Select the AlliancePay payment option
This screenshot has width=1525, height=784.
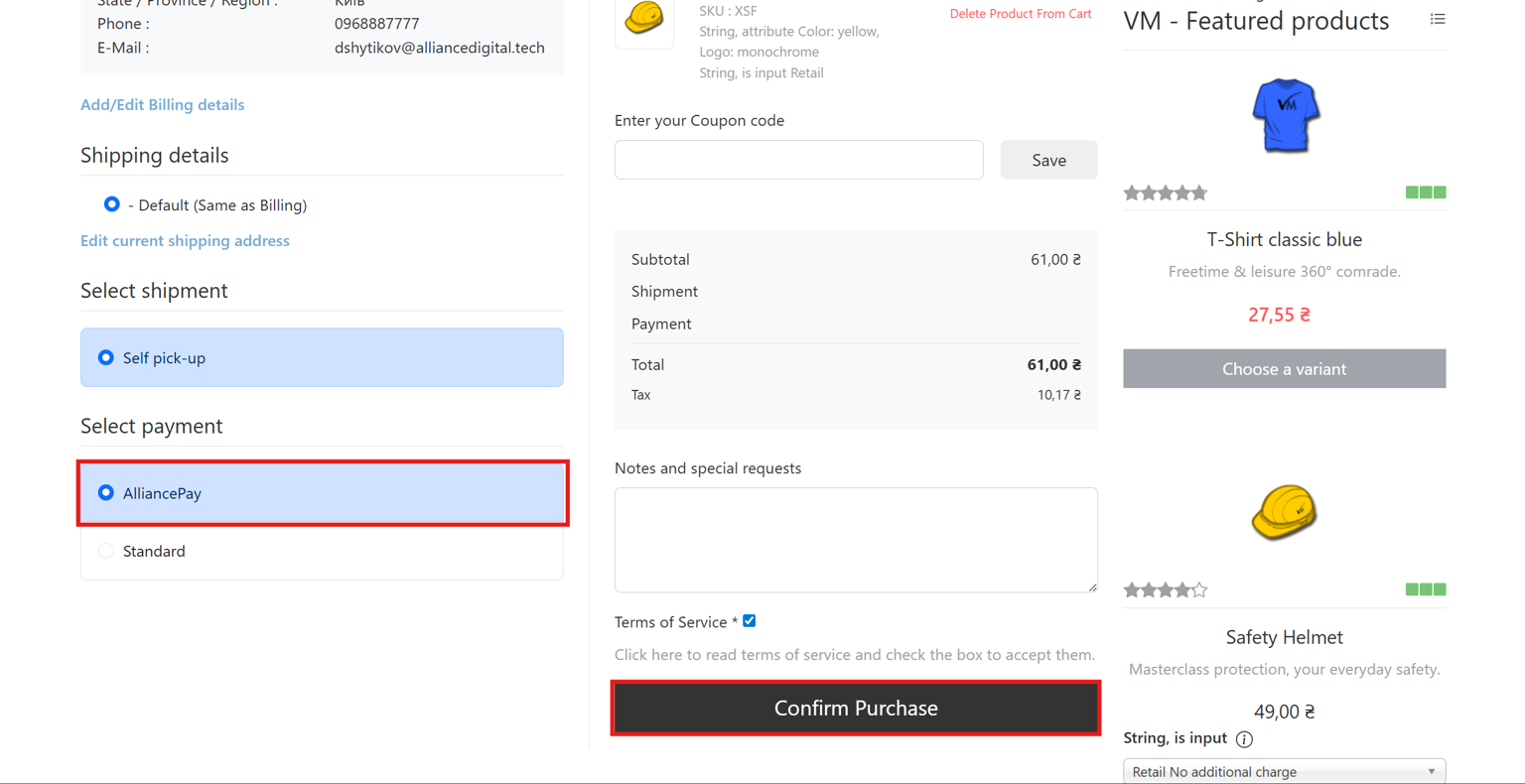106,493
